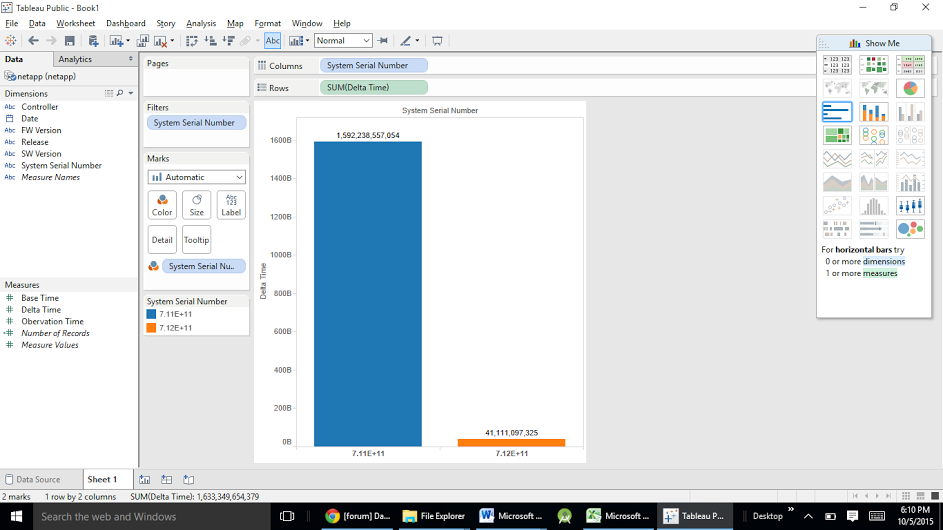Viewport: 943px width, 530px height.
Task: Choose treemap in Show Me
Action: pos(837,135)
